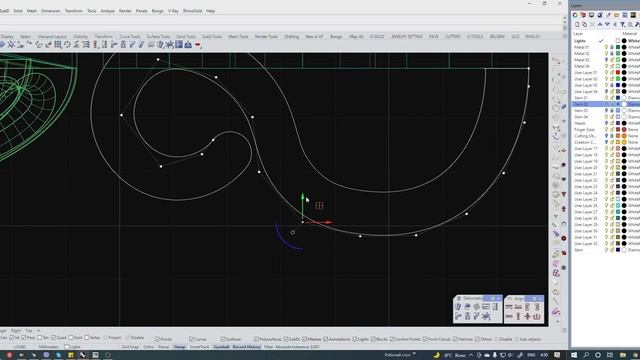Screen dimensions: 640x360
Task: Click the rotate circular arrow icon in toolbar
Action: click(x=67, y=45)
